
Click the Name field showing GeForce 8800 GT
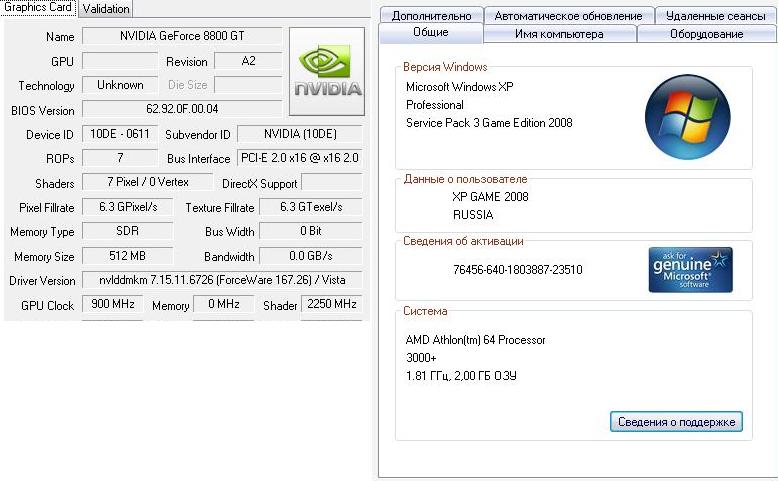pos(182,36)
